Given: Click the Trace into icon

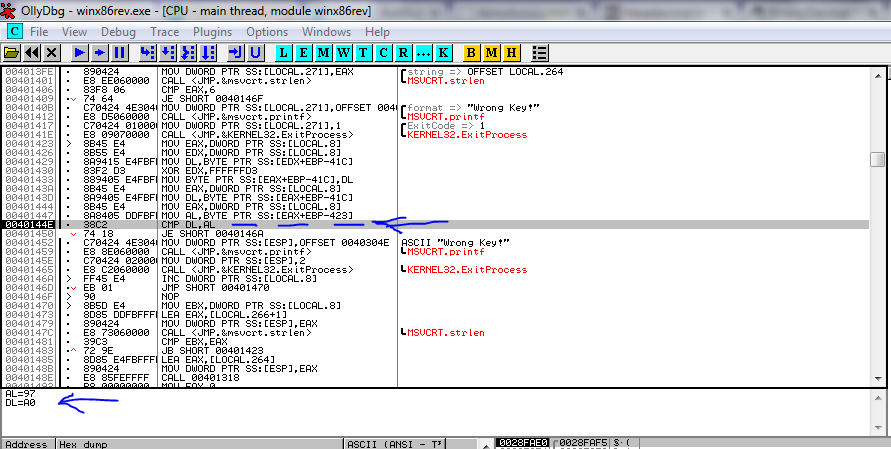Looking at the screenshot, I should (x=188, y=53).
